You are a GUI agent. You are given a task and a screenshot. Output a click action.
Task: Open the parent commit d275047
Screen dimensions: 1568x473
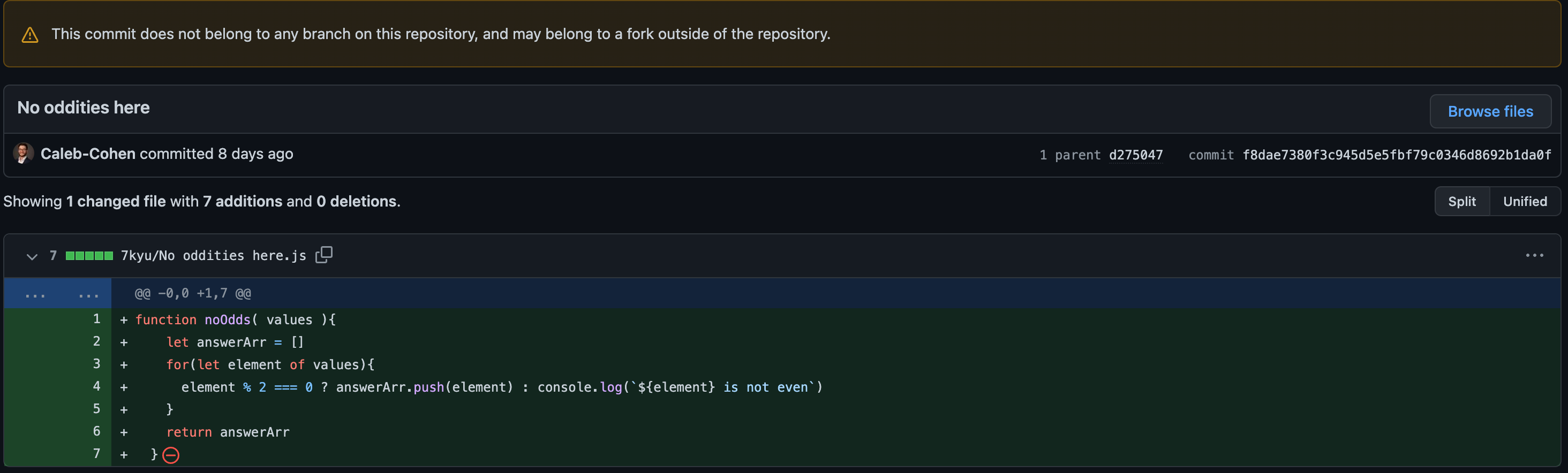click(1136, 155)
